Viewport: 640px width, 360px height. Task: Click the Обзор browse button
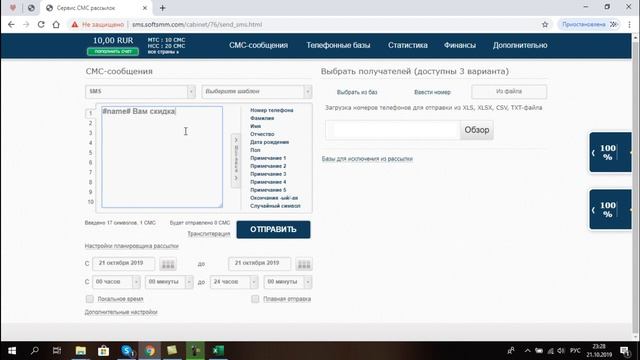(x=477, y=130)
